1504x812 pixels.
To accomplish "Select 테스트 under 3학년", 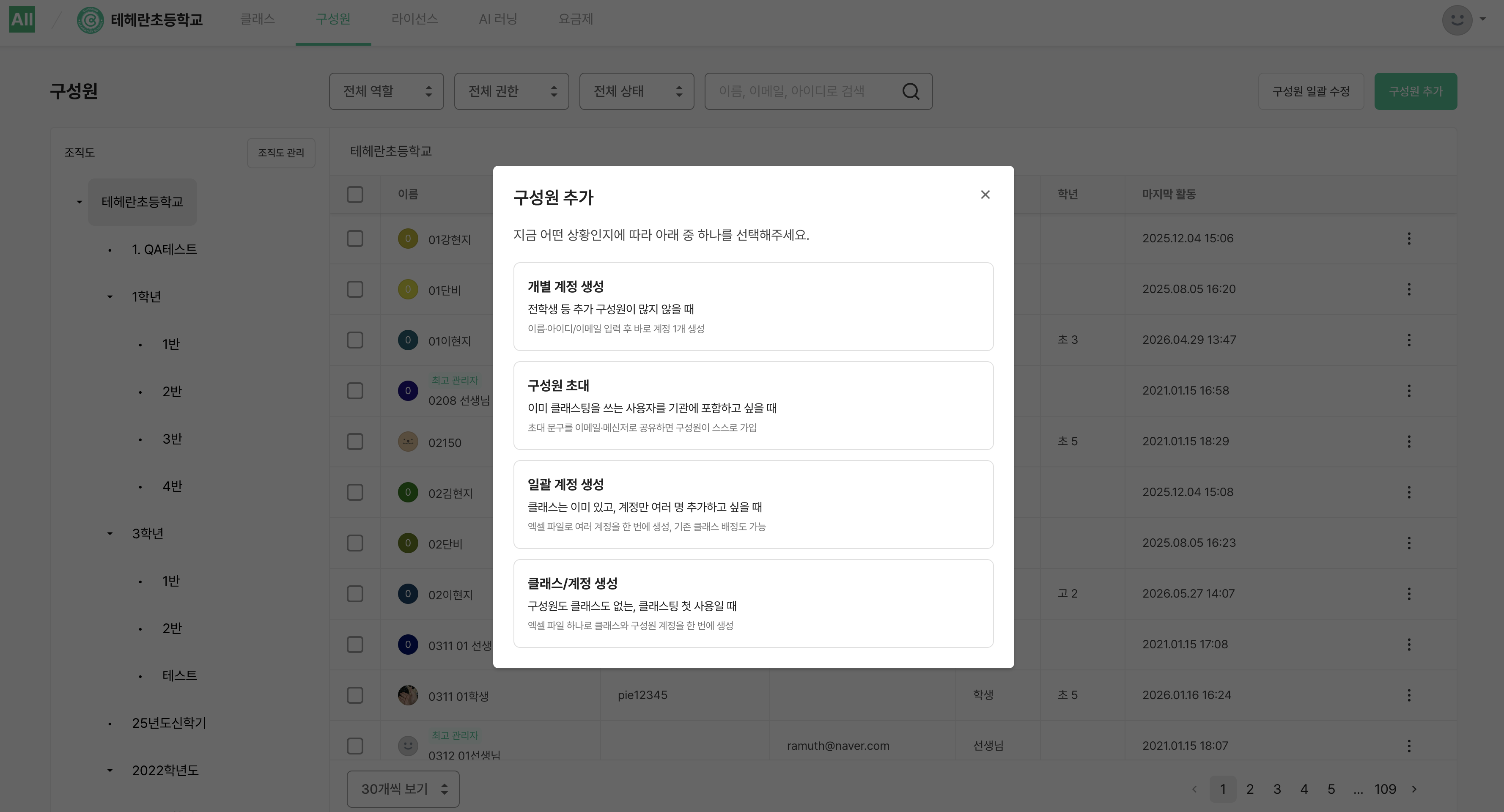I will 180,676.
